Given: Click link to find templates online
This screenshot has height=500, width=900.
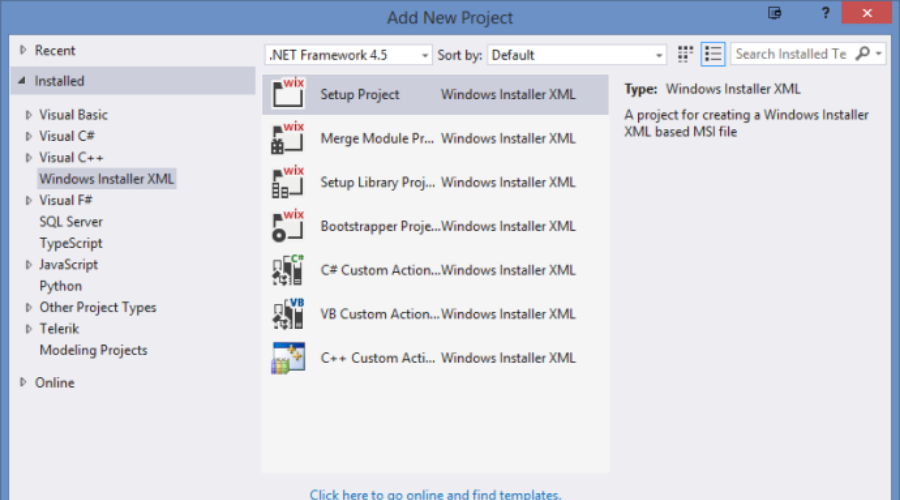Looking at the screenshot, I should (435, 494).
